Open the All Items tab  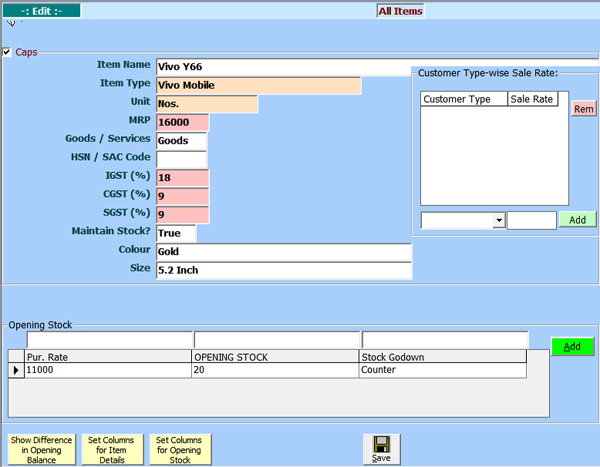click(400, 11)
